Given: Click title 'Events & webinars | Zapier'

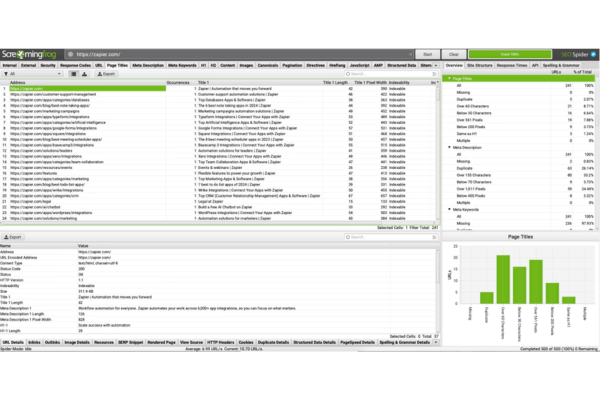Looking at the screenshot, I should coord(220,167).
